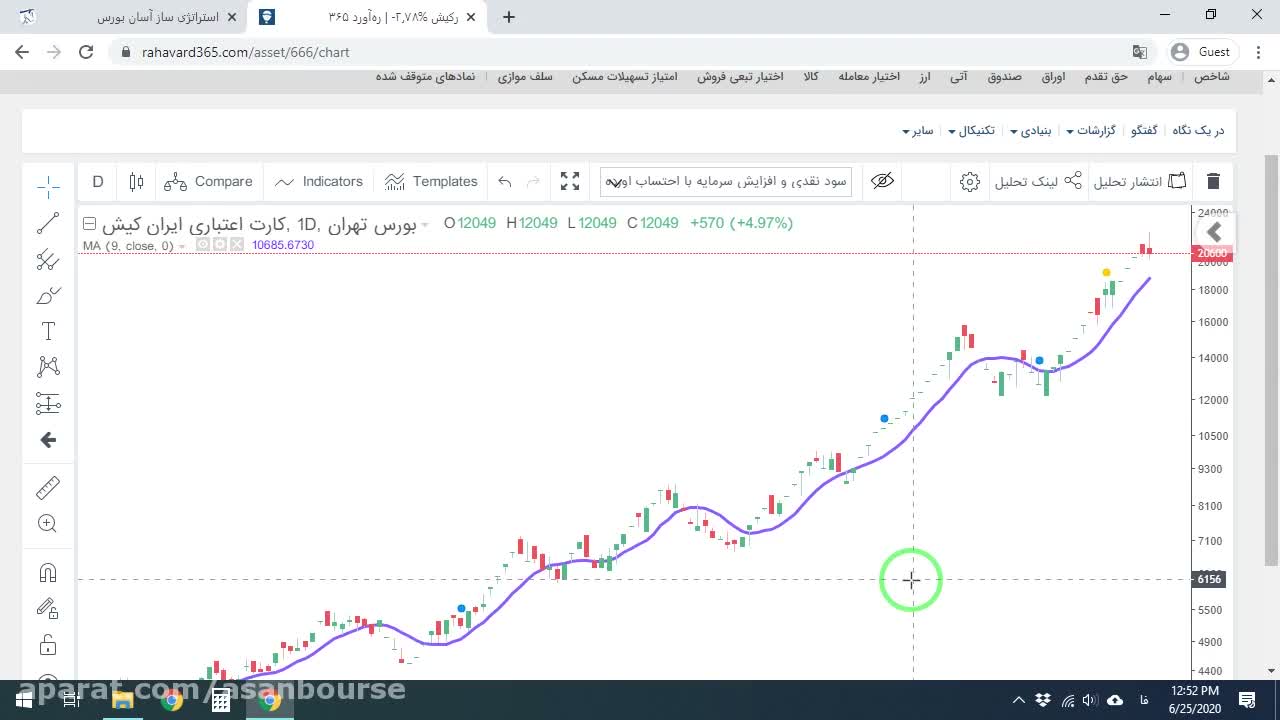Screen dimensions: 1280x720
Task: Open the dividend adjustment dropdown field
Action: point(726,181)
